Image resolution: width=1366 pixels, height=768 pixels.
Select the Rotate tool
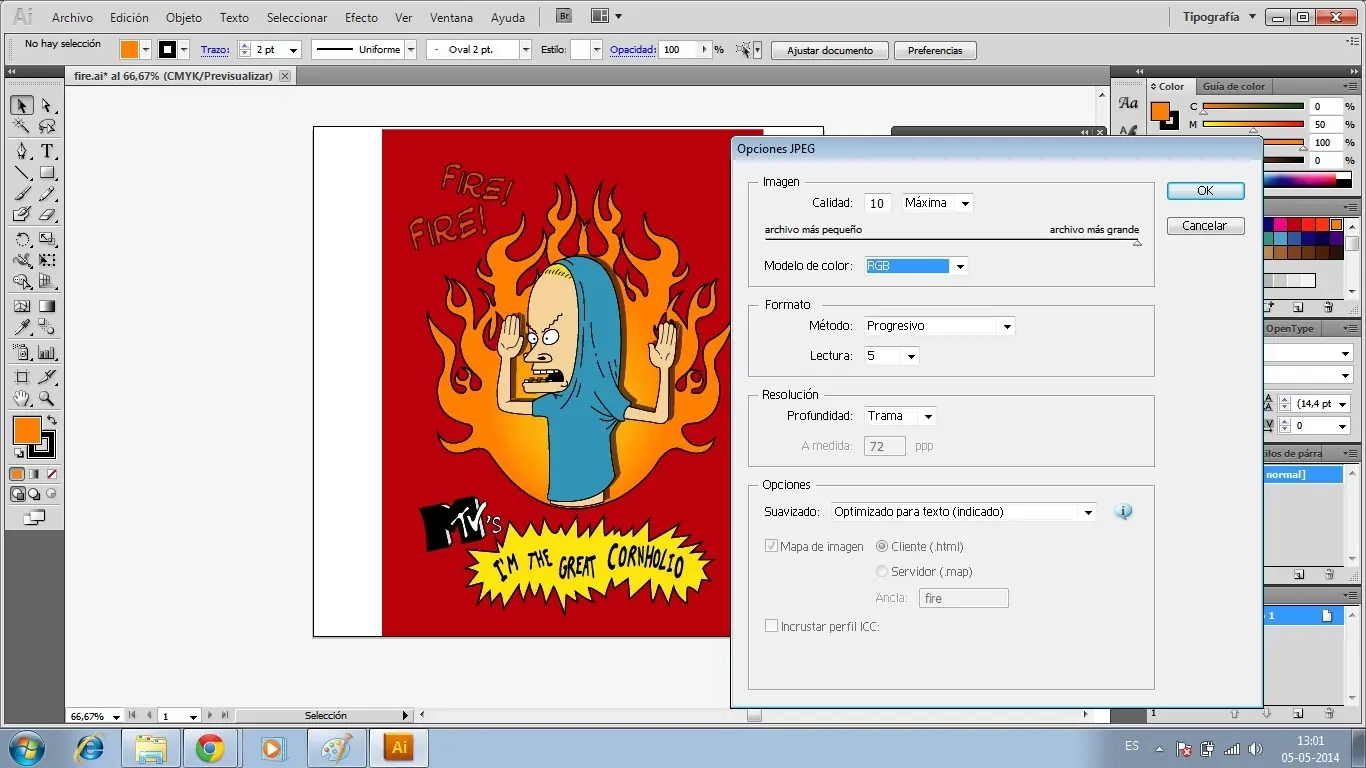22,239
